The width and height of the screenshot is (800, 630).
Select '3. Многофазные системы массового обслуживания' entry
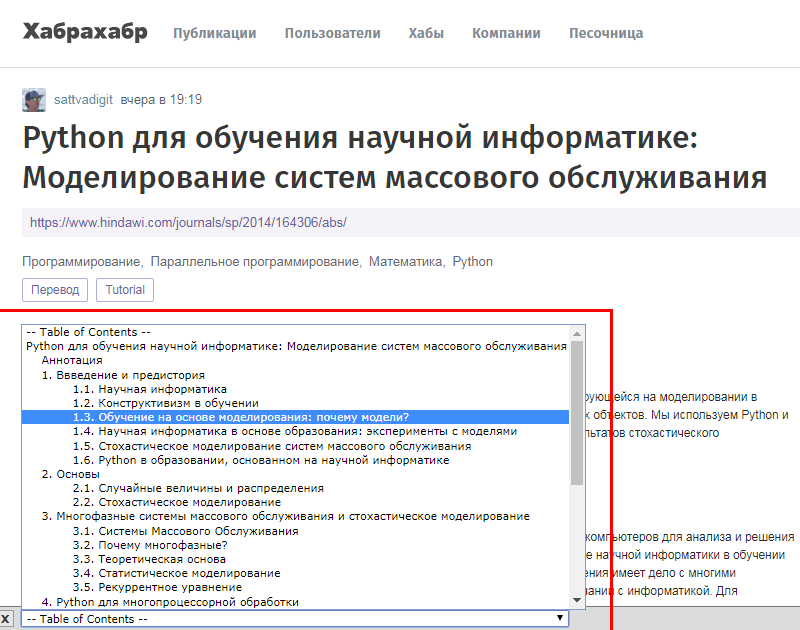pyautogui.click(x=295, y=516)
